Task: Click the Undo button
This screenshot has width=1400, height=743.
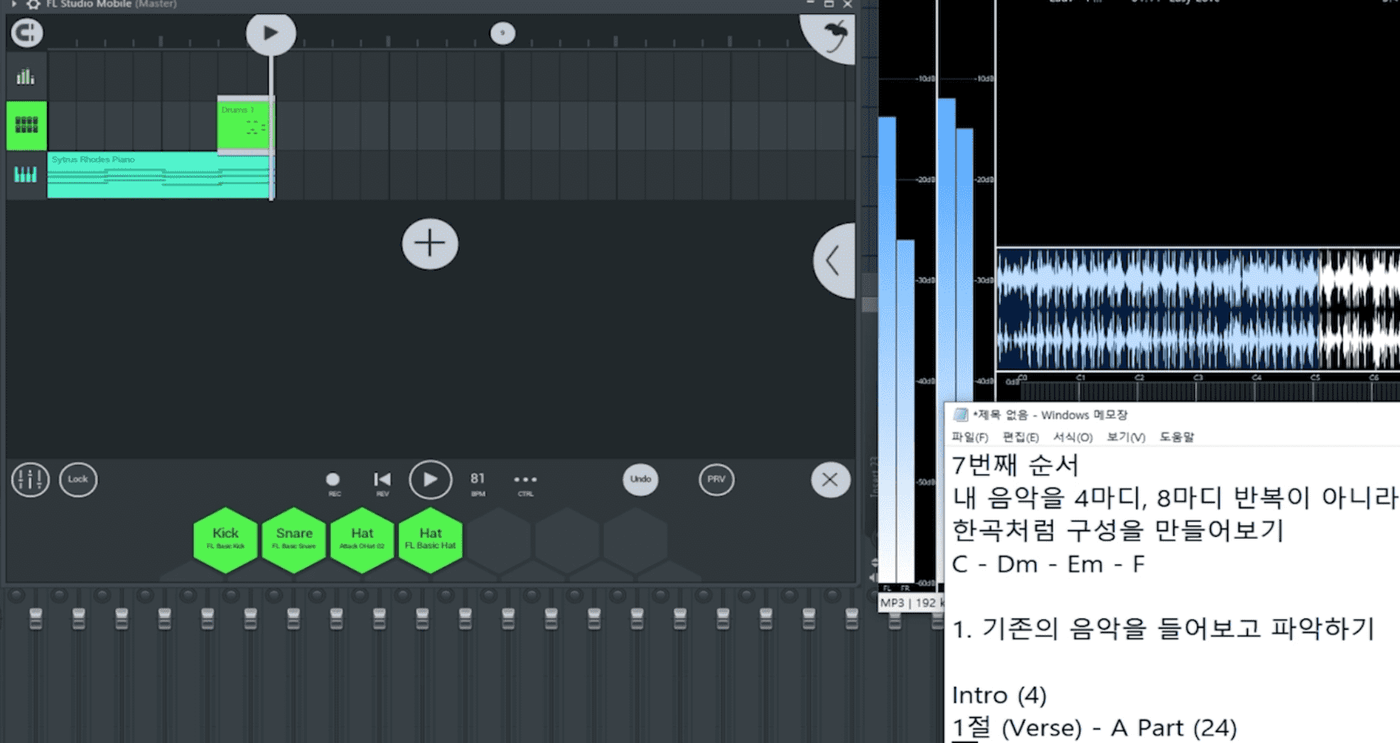Action: pyautogui.click(x=641, y=480)
